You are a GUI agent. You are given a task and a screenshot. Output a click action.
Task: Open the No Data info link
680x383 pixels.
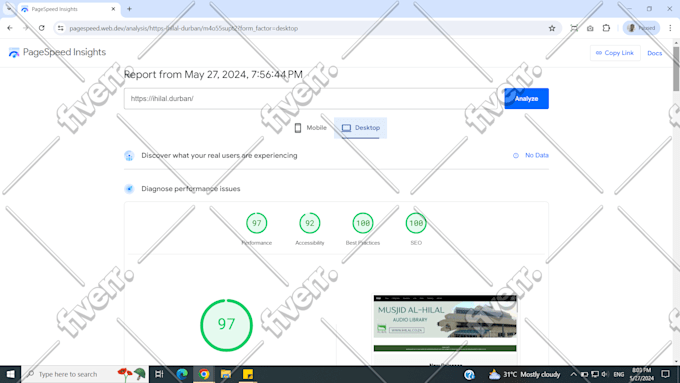(x=531, y=155)
